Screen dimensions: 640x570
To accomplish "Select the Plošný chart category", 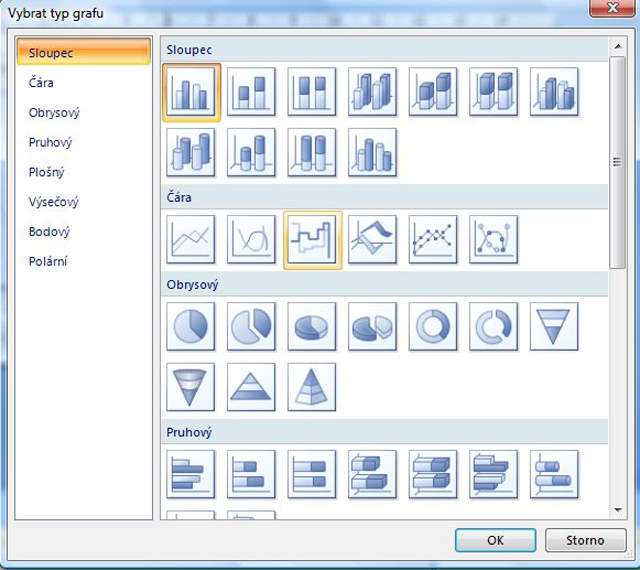I will (x=84, y=172).
